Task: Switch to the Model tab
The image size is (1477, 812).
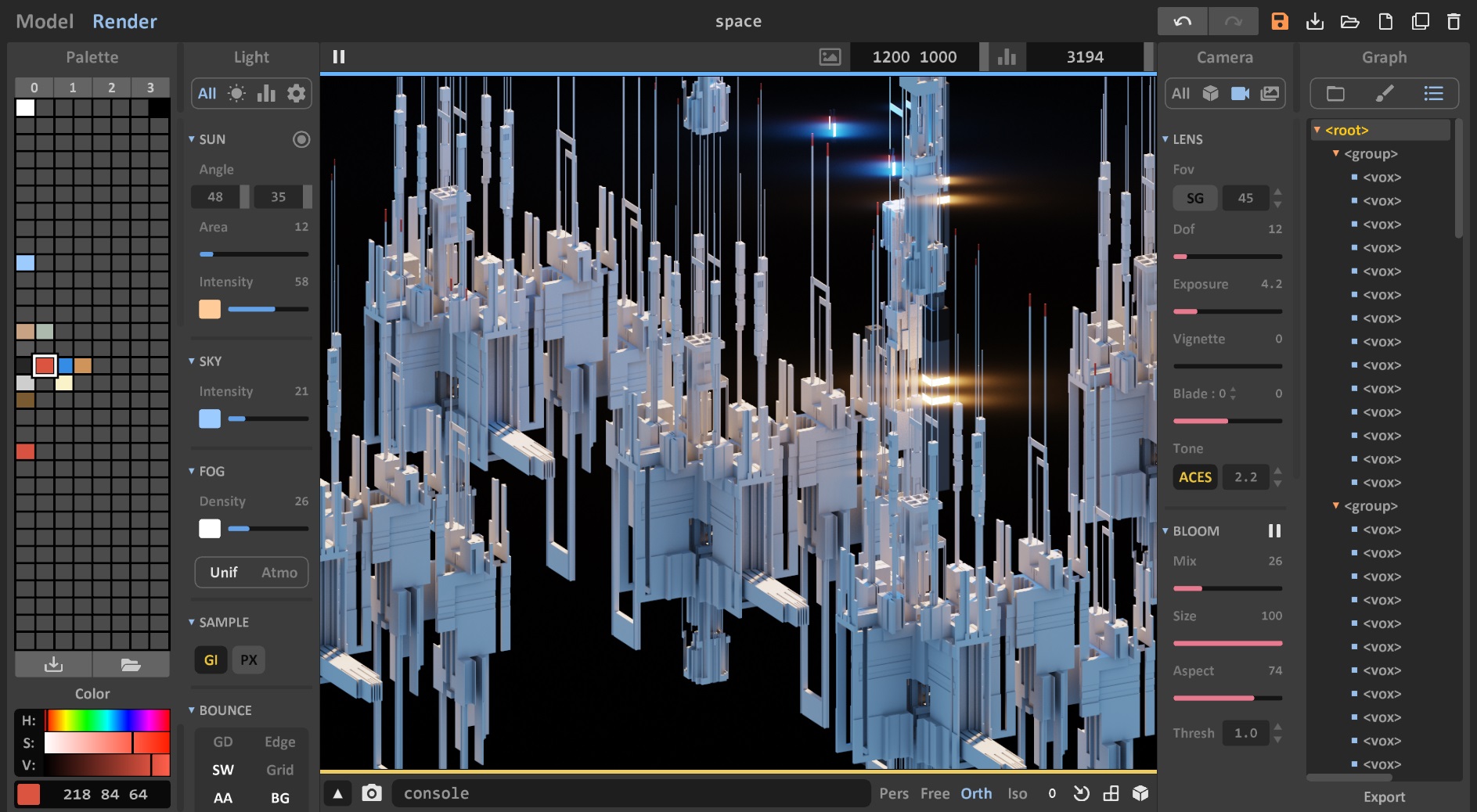Action: [45, 21]
